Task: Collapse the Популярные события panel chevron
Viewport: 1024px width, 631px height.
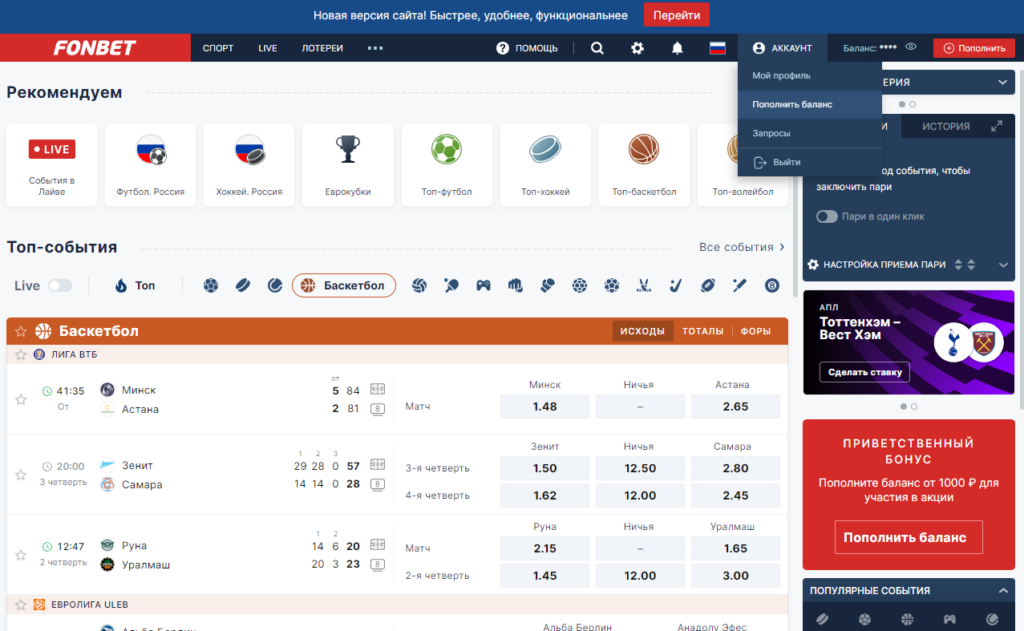Action: [1003, 591]
